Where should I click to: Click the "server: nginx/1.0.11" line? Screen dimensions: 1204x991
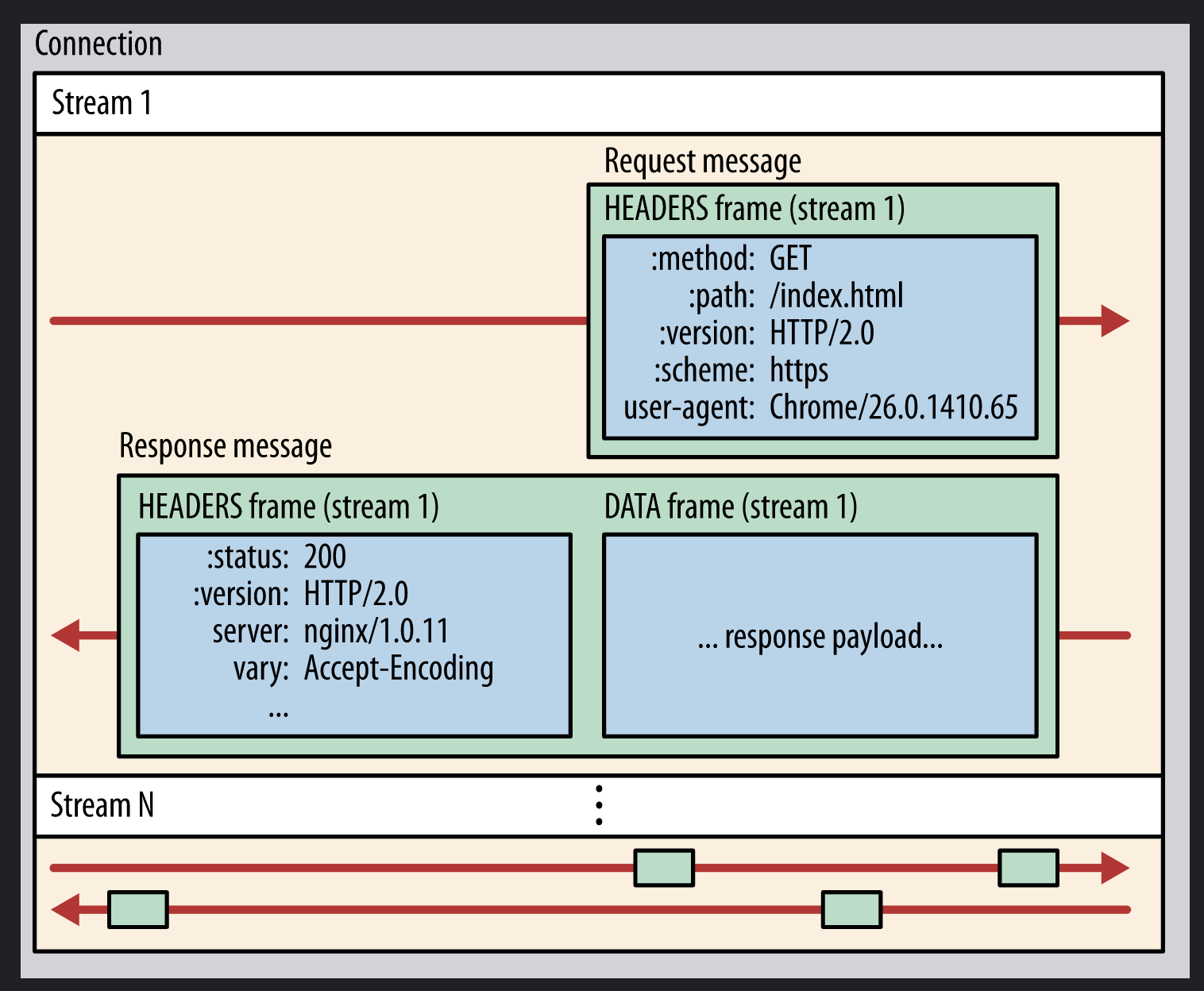click(330, 631)
